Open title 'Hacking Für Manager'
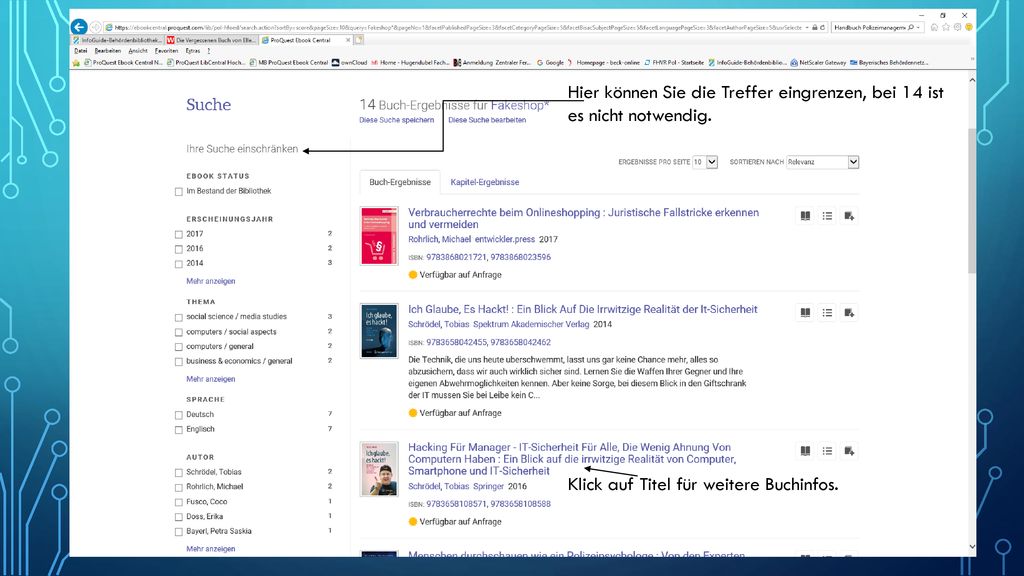Screen dimensions: 1024x576 [572, 459]
